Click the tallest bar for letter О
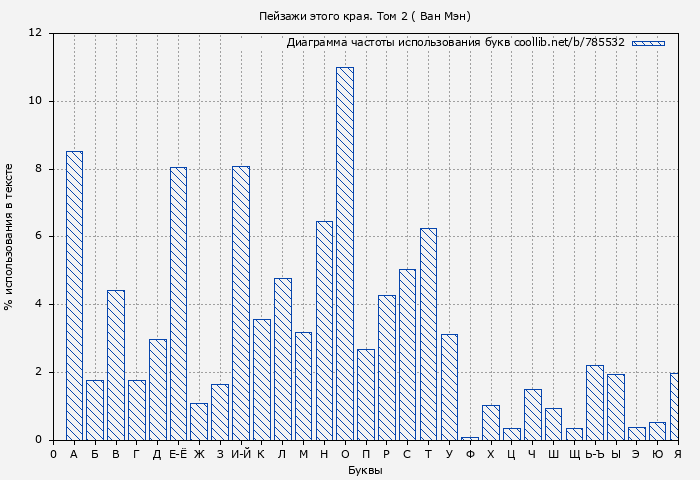Viewport: 700px width, 480px height. (345, 253)
